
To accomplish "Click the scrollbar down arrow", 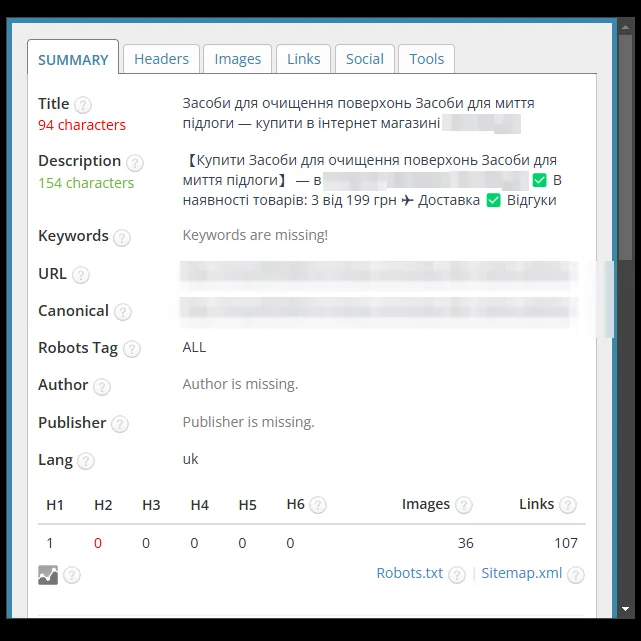I will pos(625,609).
